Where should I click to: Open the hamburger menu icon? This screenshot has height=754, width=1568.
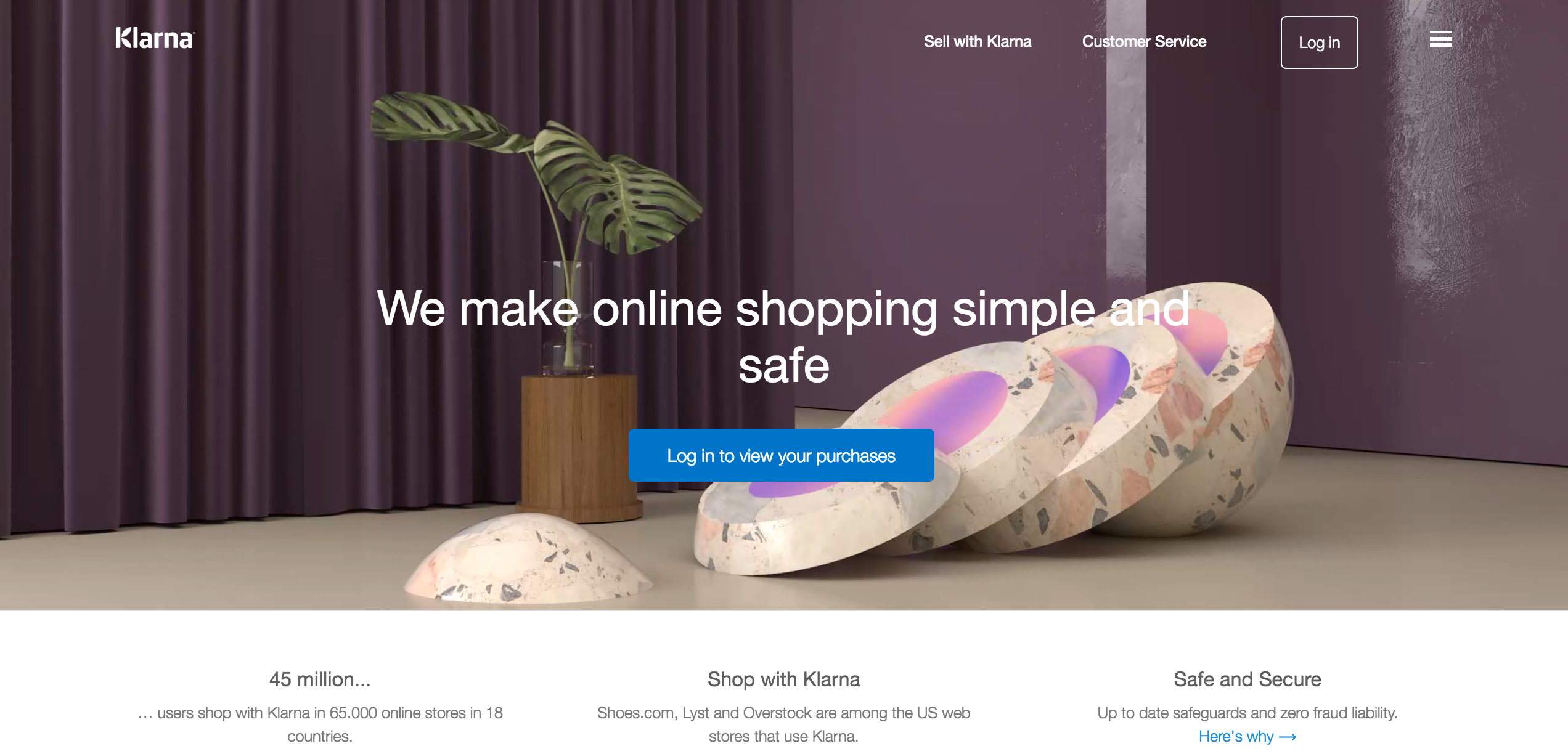[1440, 39]
